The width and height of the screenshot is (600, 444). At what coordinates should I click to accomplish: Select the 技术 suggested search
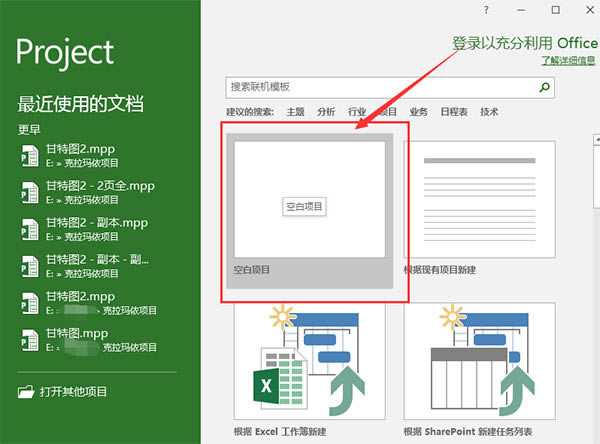pyautogui.click(x=489, y=112)
